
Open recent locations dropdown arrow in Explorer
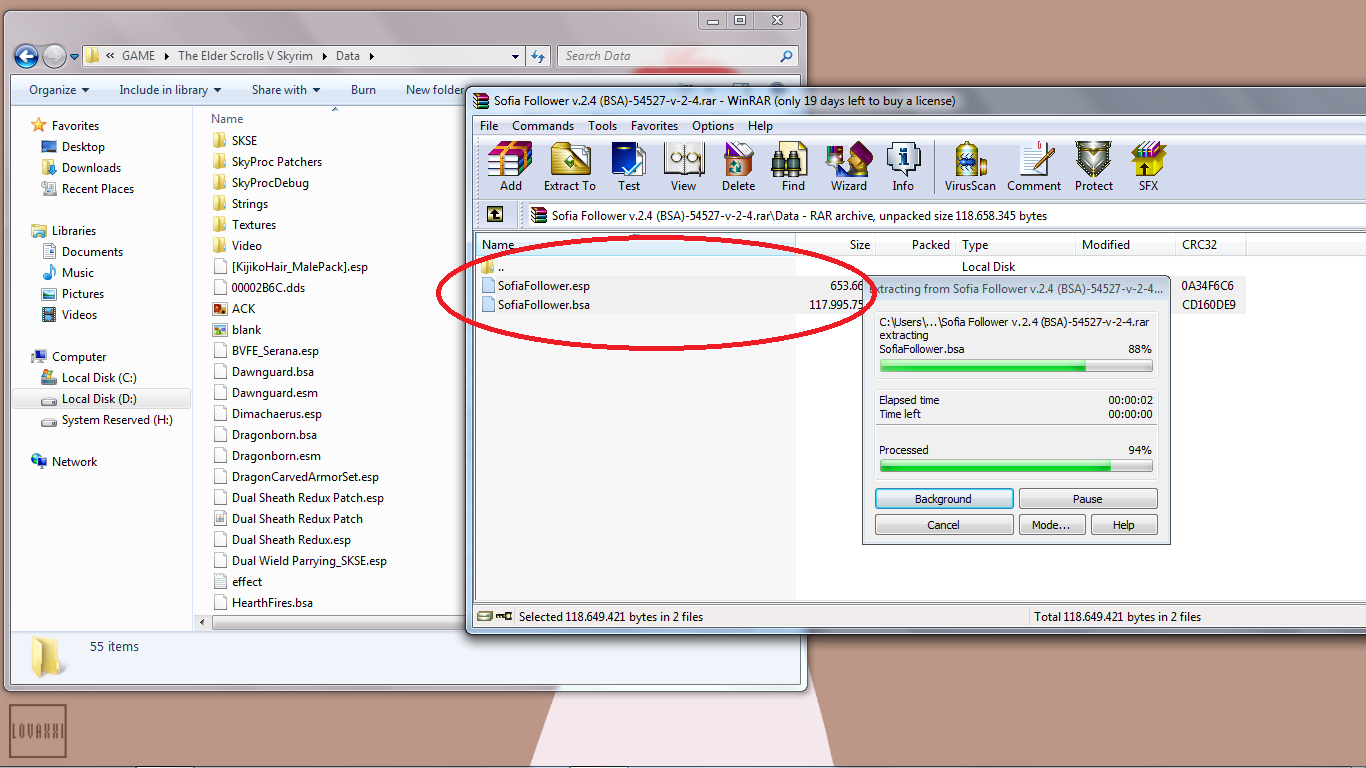[74, 57]
